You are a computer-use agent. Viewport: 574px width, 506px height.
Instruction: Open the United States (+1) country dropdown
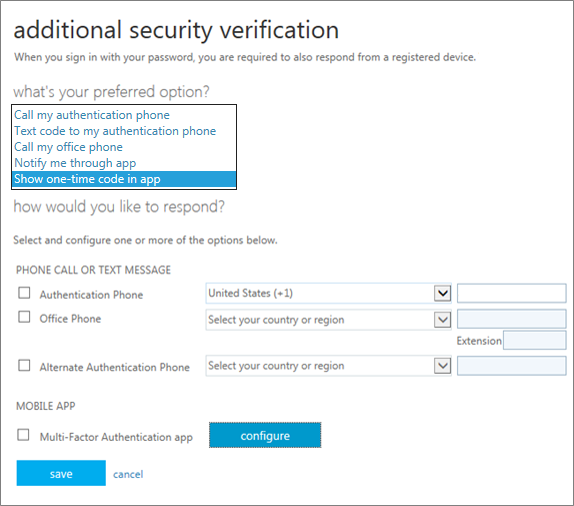click(328, 293)
